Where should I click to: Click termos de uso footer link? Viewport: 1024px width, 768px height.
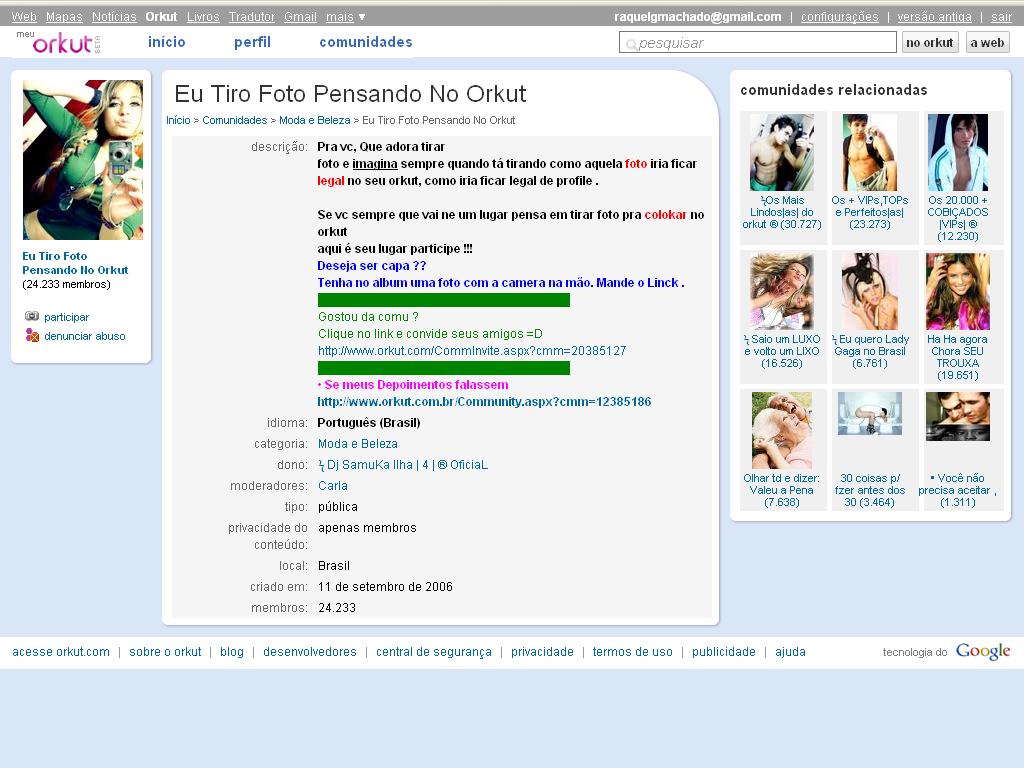(633, 652)
